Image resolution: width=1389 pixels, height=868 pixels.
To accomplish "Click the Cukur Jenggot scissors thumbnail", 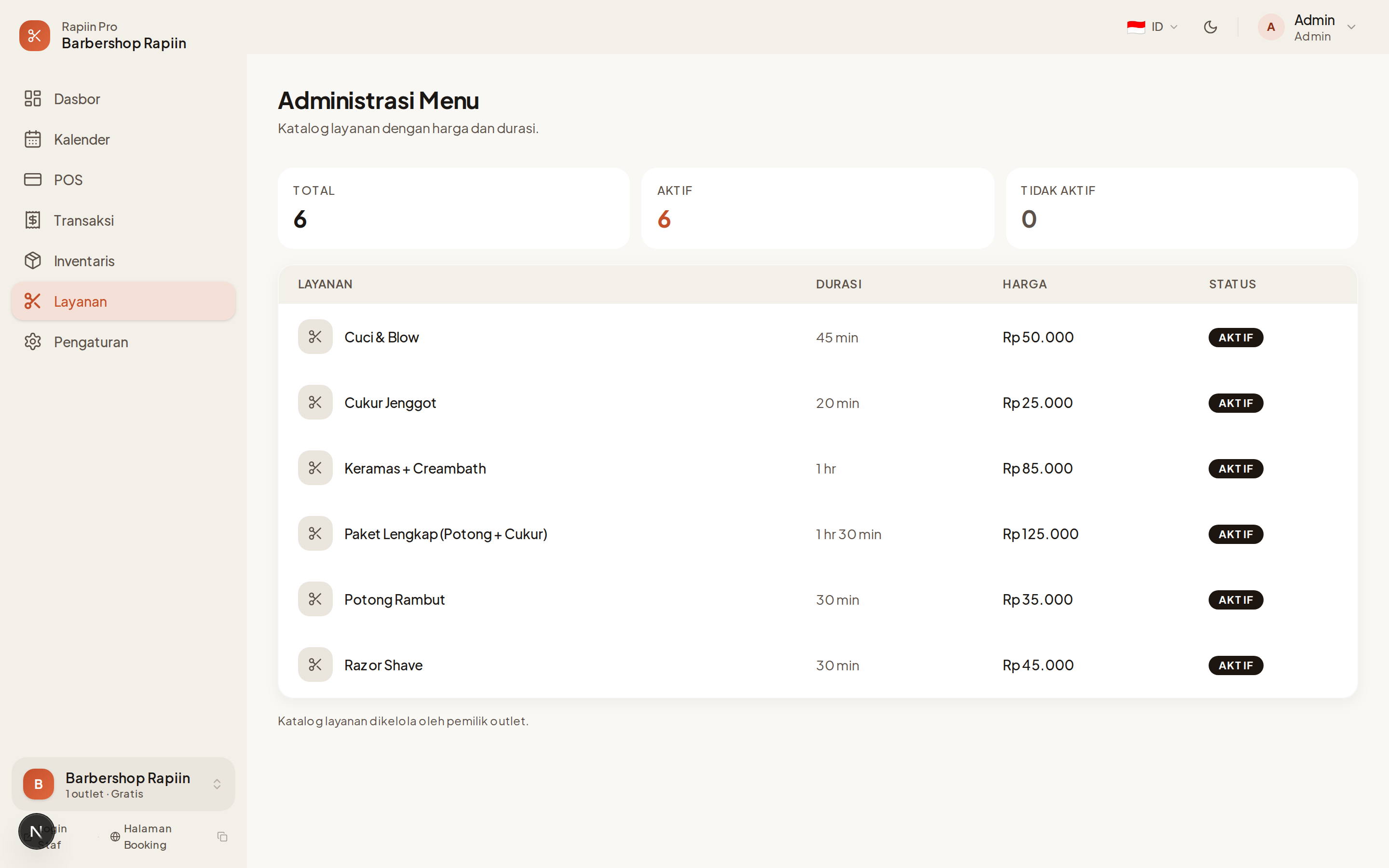I will (315, 403).
